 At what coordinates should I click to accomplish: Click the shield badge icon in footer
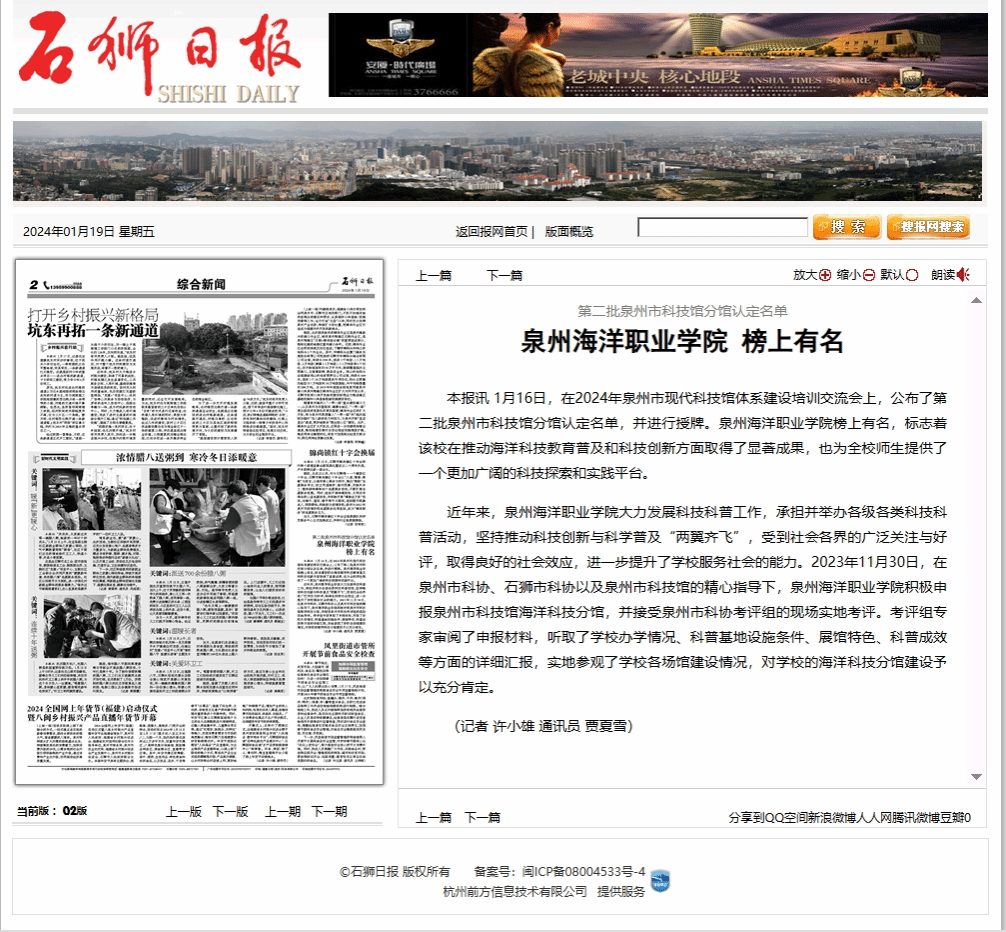coord(660,881)
